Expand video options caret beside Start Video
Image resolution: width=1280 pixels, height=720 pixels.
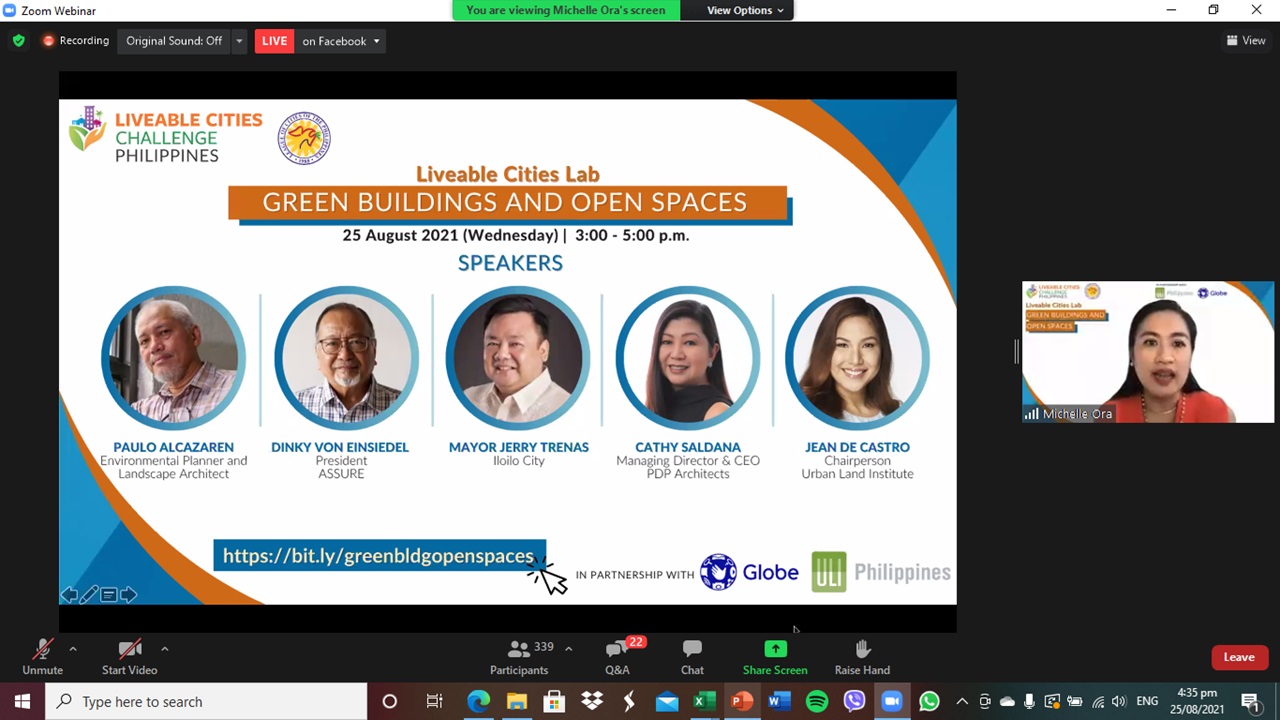coord(165,648)
